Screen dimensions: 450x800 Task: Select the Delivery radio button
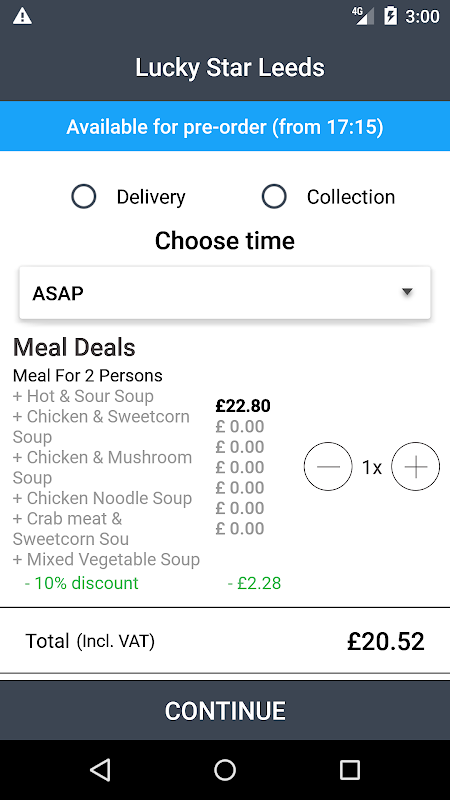tap(84, 196)
